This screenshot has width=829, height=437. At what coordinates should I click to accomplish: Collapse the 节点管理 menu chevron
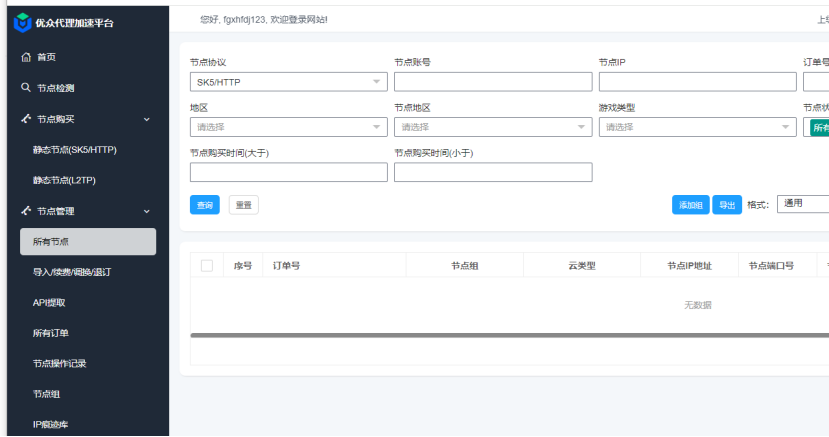tap(147, 211)
